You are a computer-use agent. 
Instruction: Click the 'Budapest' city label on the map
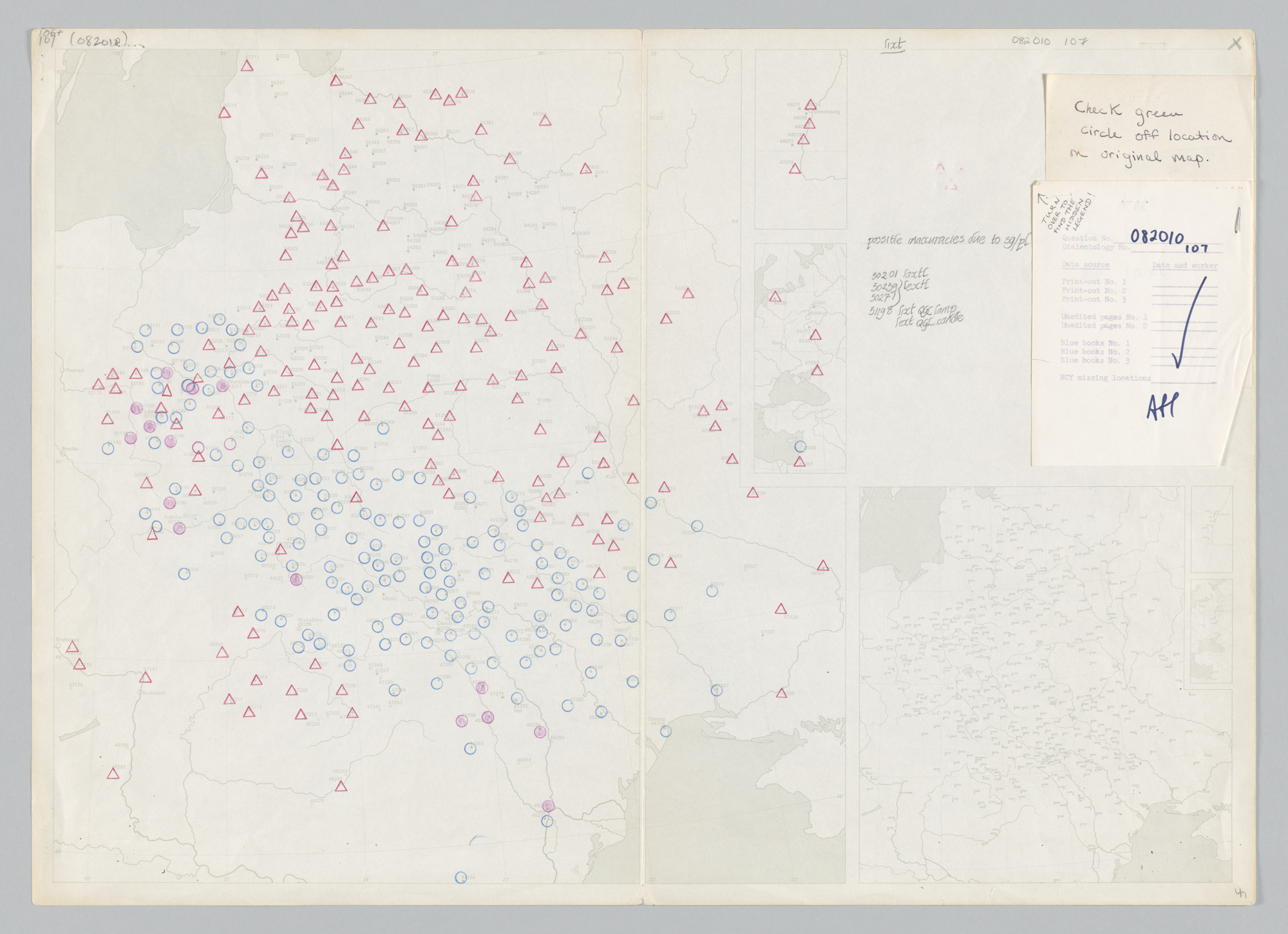coord(155,693)
